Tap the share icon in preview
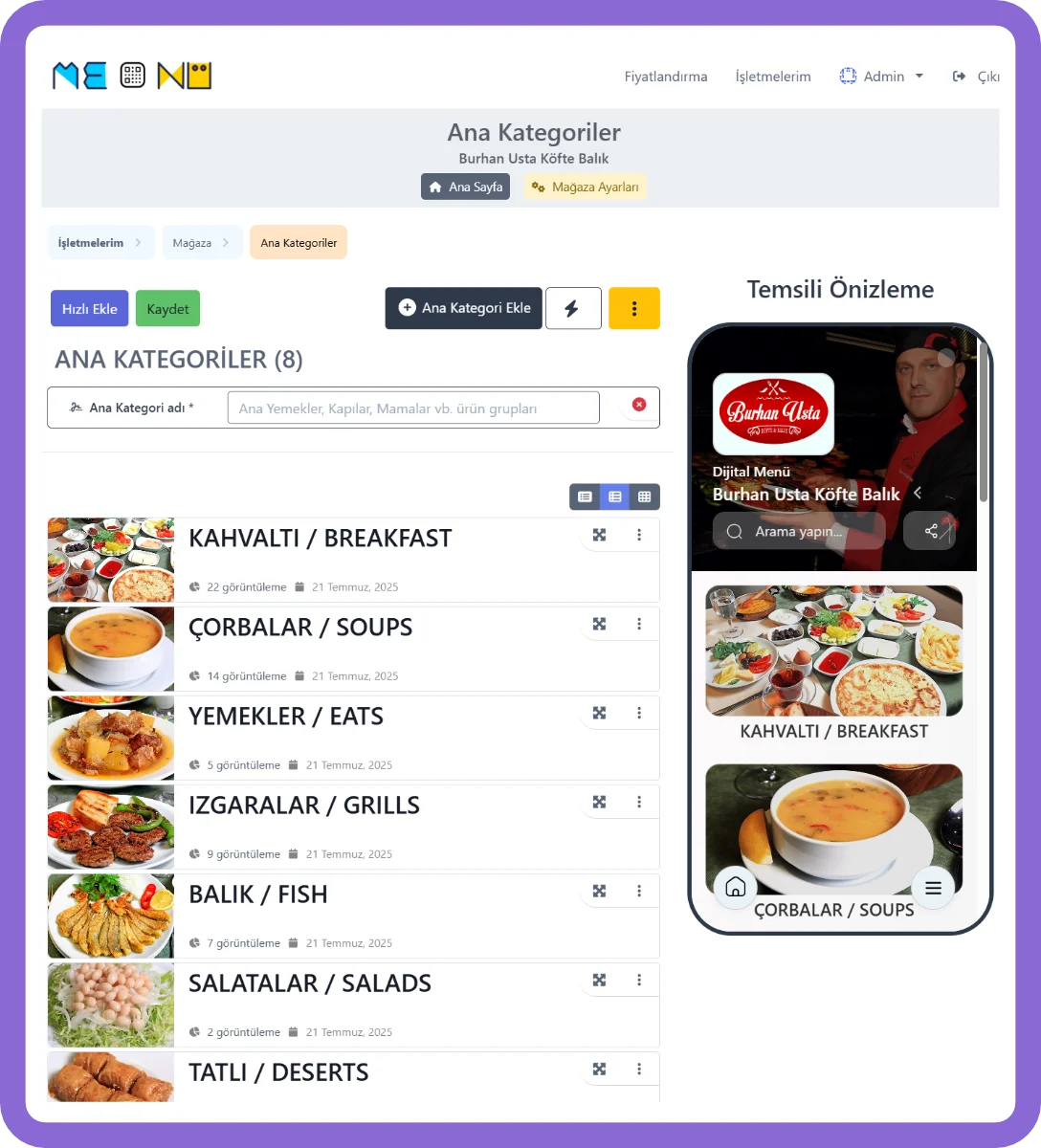This screenshot has height=1148, width=1041. 930,531
